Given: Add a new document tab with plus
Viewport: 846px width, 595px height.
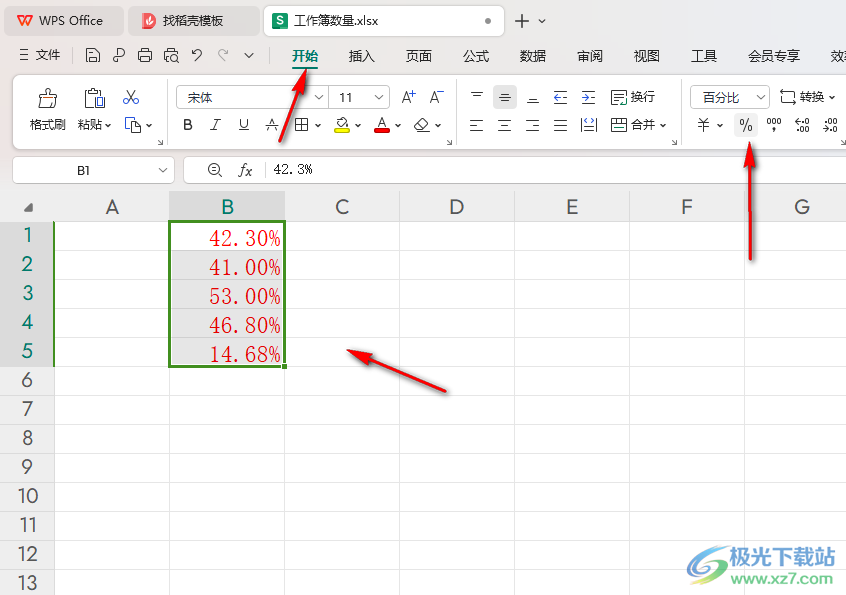Looking at the screenshot, I should click(522, 21).
